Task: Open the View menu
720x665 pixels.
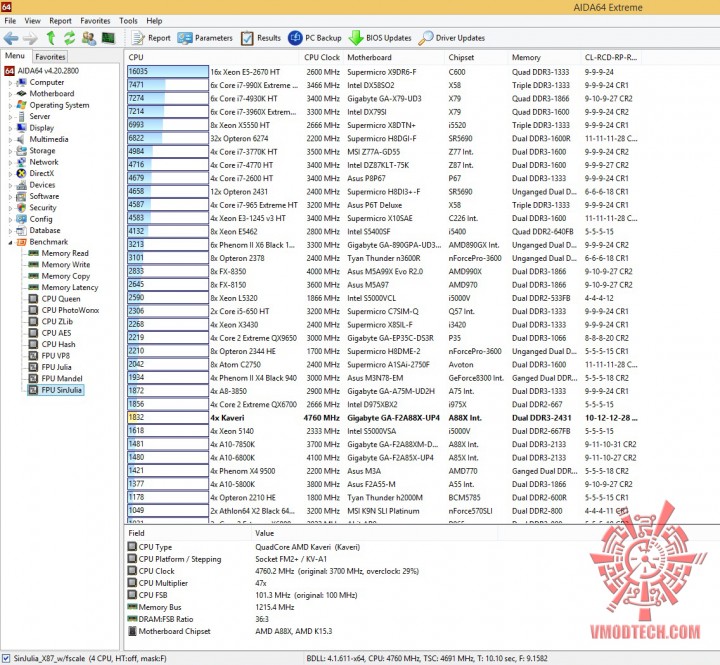Action: pyautogui.click(x=32, y=21)
